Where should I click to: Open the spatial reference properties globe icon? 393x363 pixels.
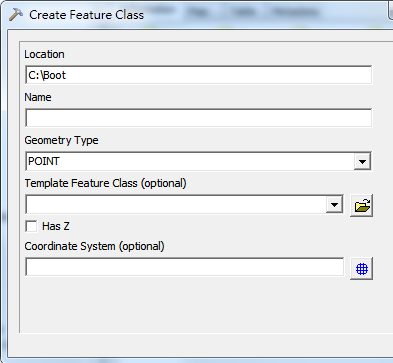(362, 268)
